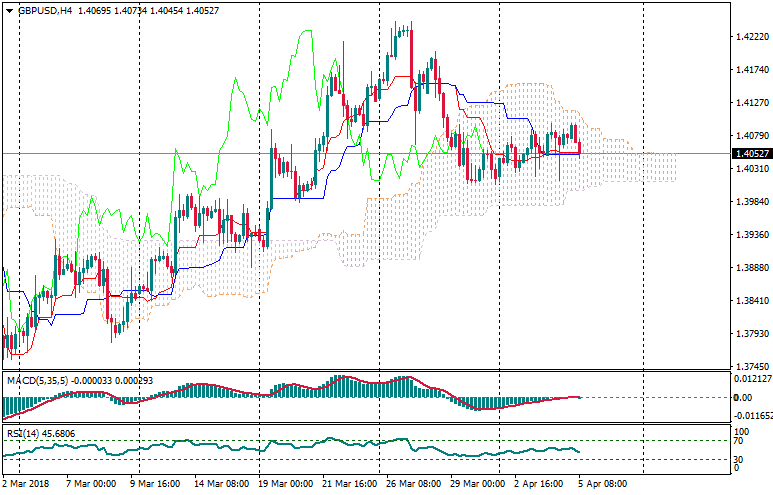The image size is (773, 495).
Task: Click the MACD 0.012127 scale value
Action: [x=753, y=379]
